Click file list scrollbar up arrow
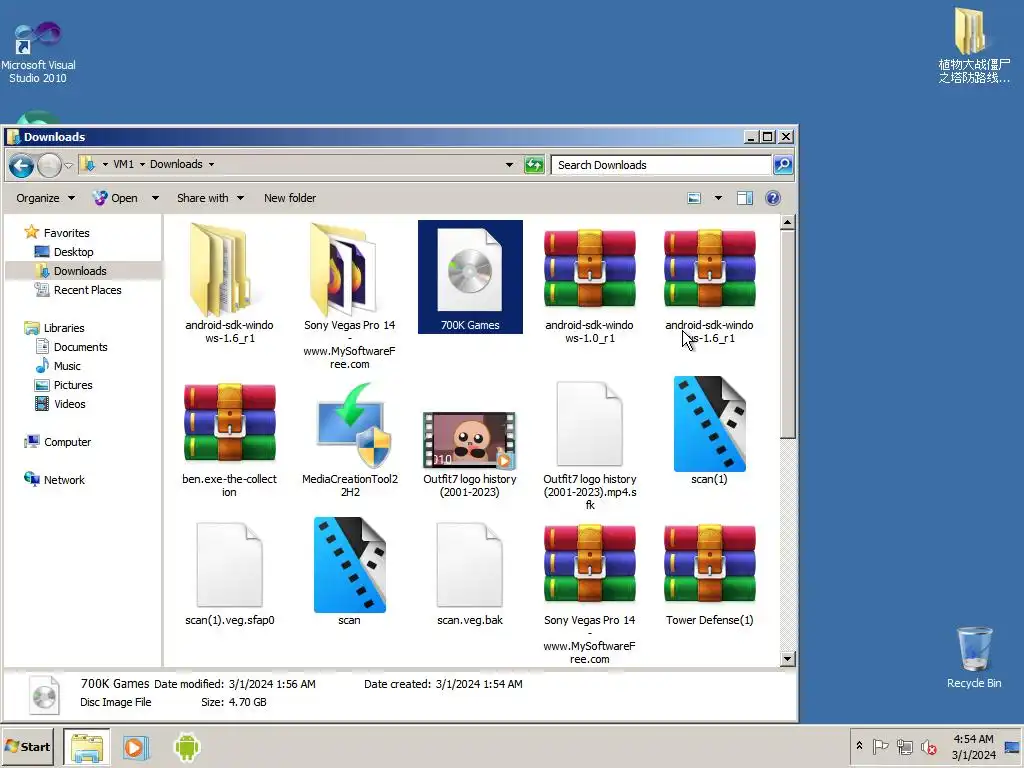1024x768 pixels. pyautogui.click(x=788, y=223)
